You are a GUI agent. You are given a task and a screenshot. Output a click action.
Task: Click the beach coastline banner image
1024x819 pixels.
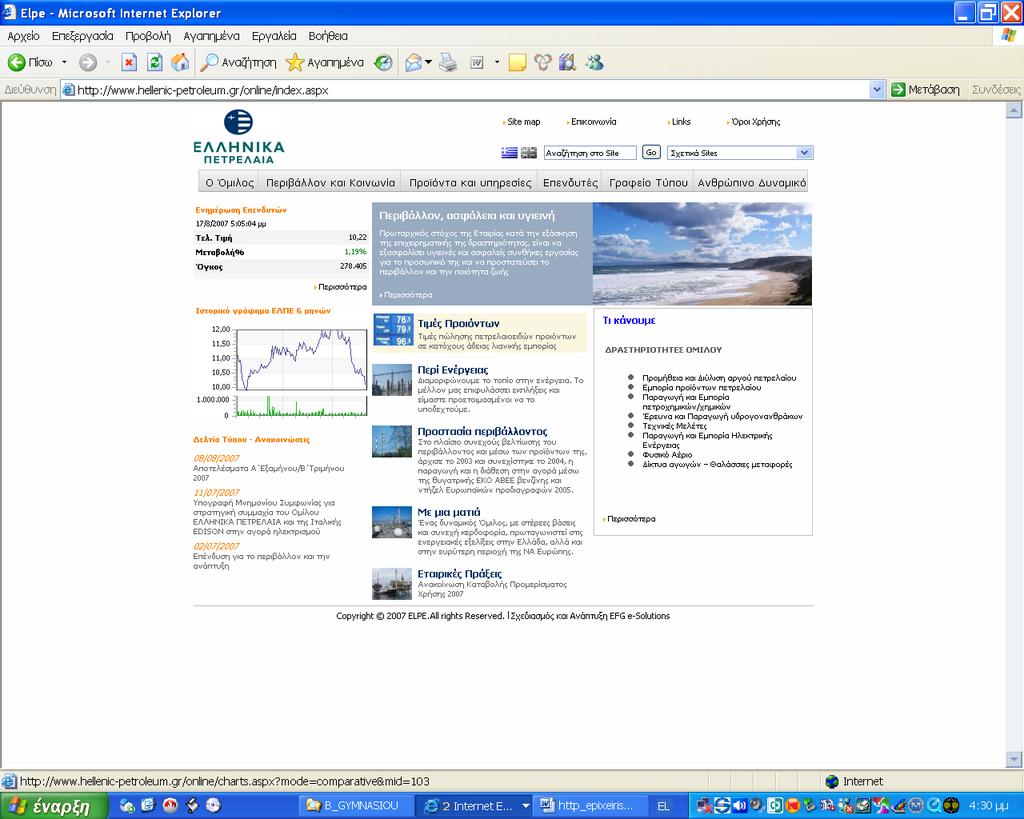702,253
